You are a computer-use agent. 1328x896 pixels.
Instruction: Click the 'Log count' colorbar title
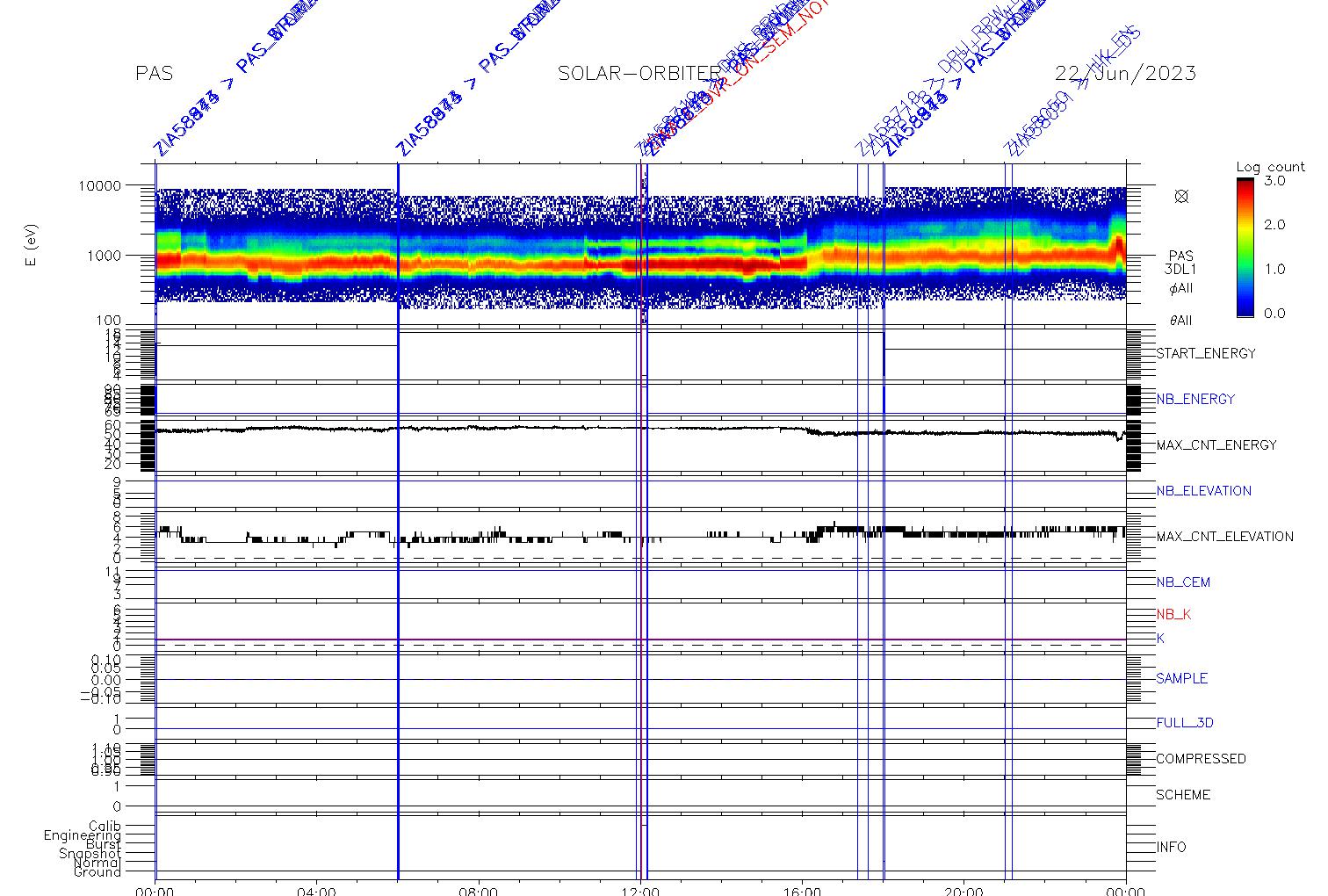[1270, 167]
